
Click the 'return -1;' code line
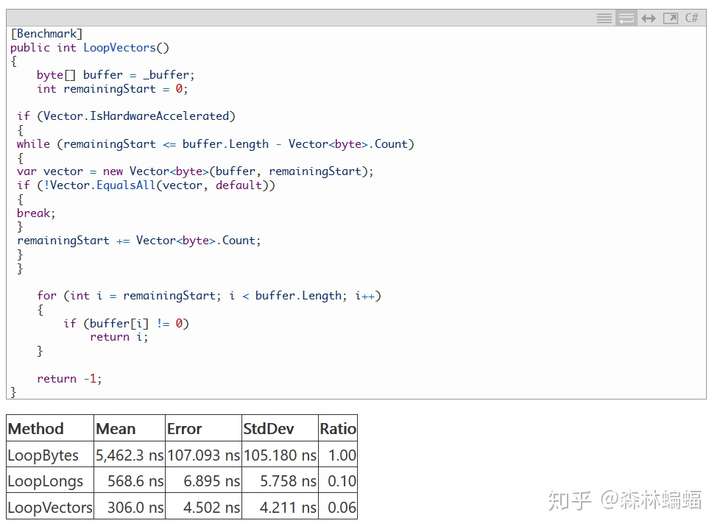point(69,378)
